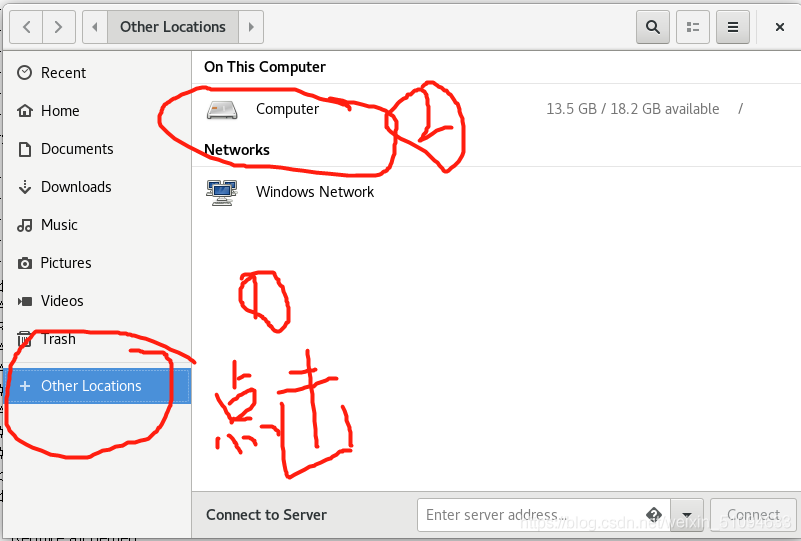Open the hamburger menu button
This screenshot has height=541, width=801.
[x=733, y=27]
